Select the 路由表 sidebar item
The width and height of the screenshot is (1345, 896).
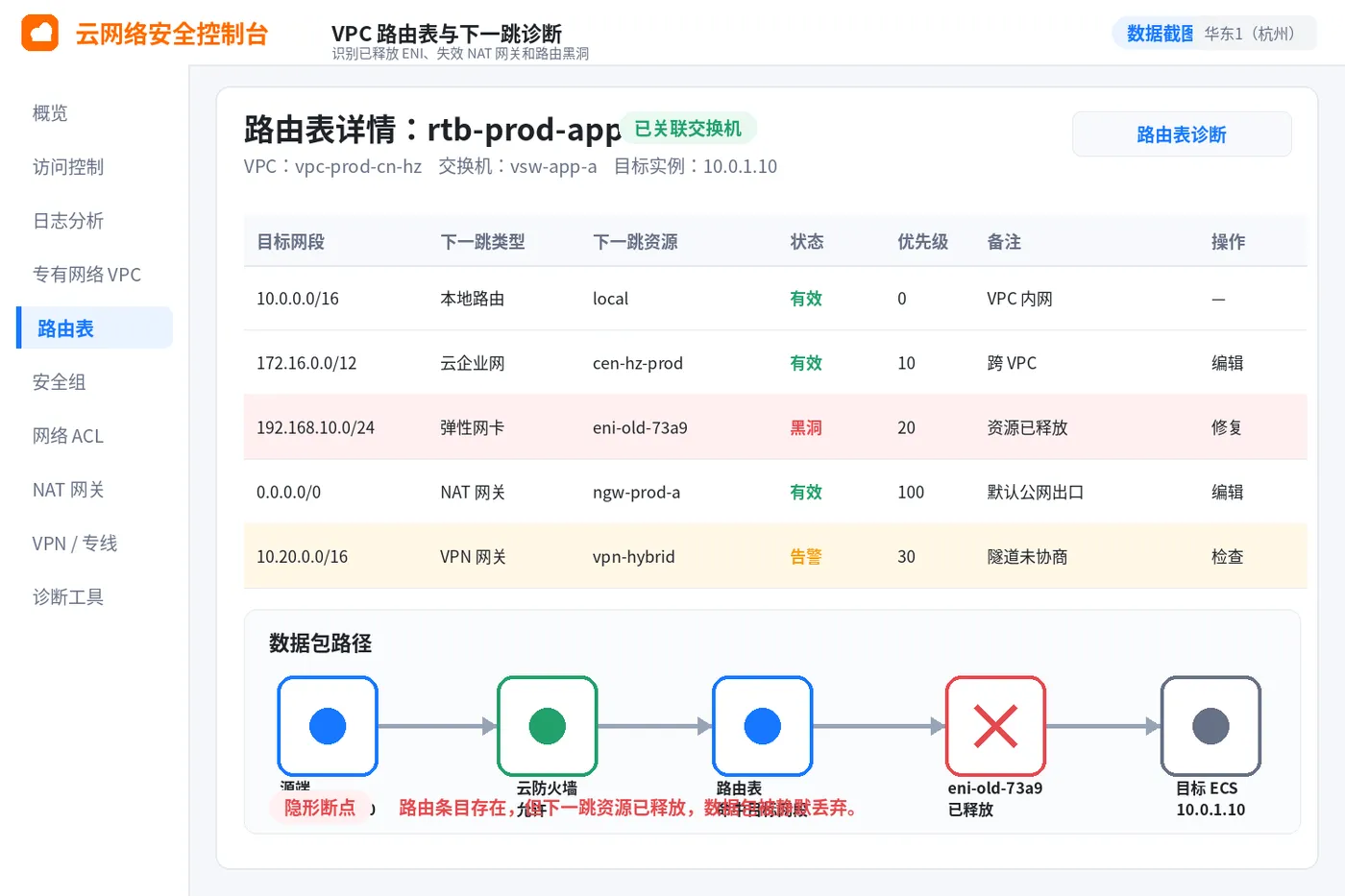95,327
